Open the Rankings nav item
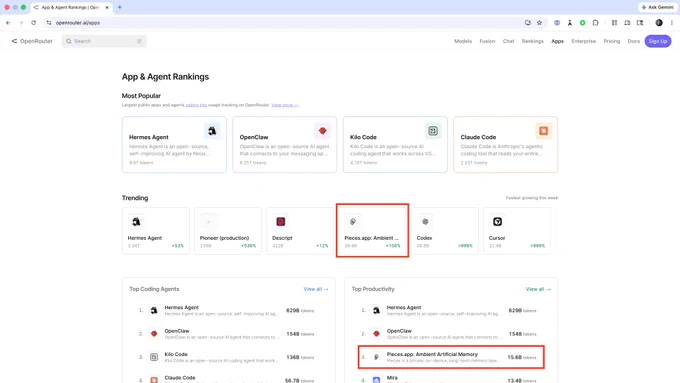The image size is (680, 383). coord(533,41)
